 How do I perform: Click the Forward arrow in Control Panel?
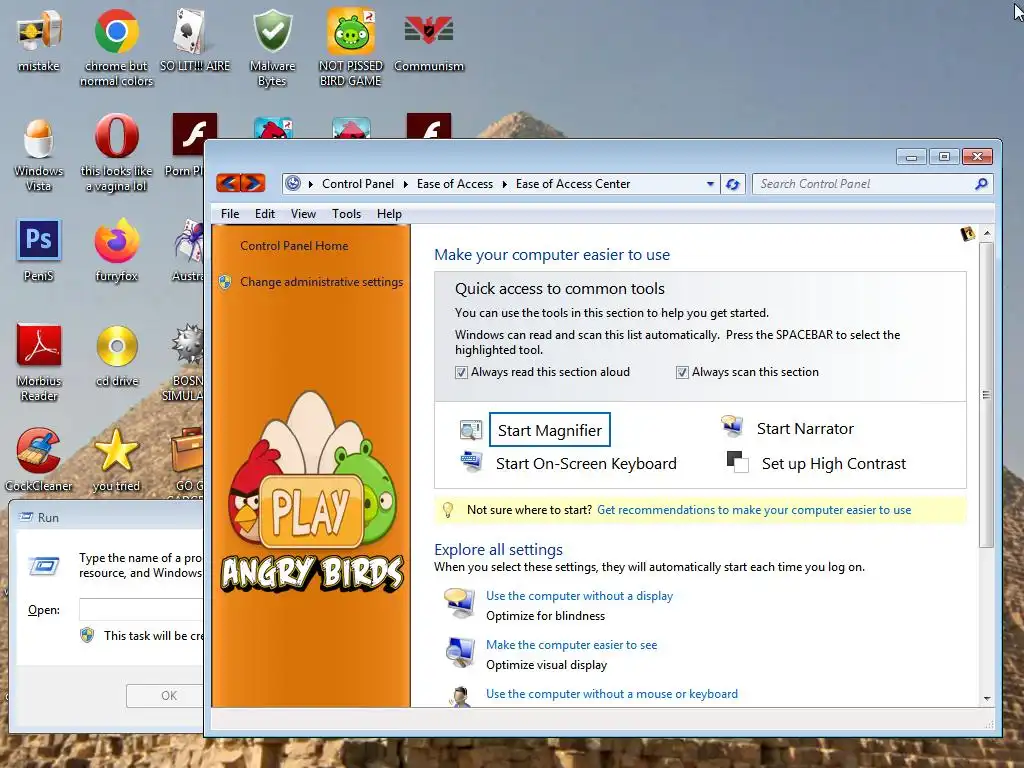point(253,184)
